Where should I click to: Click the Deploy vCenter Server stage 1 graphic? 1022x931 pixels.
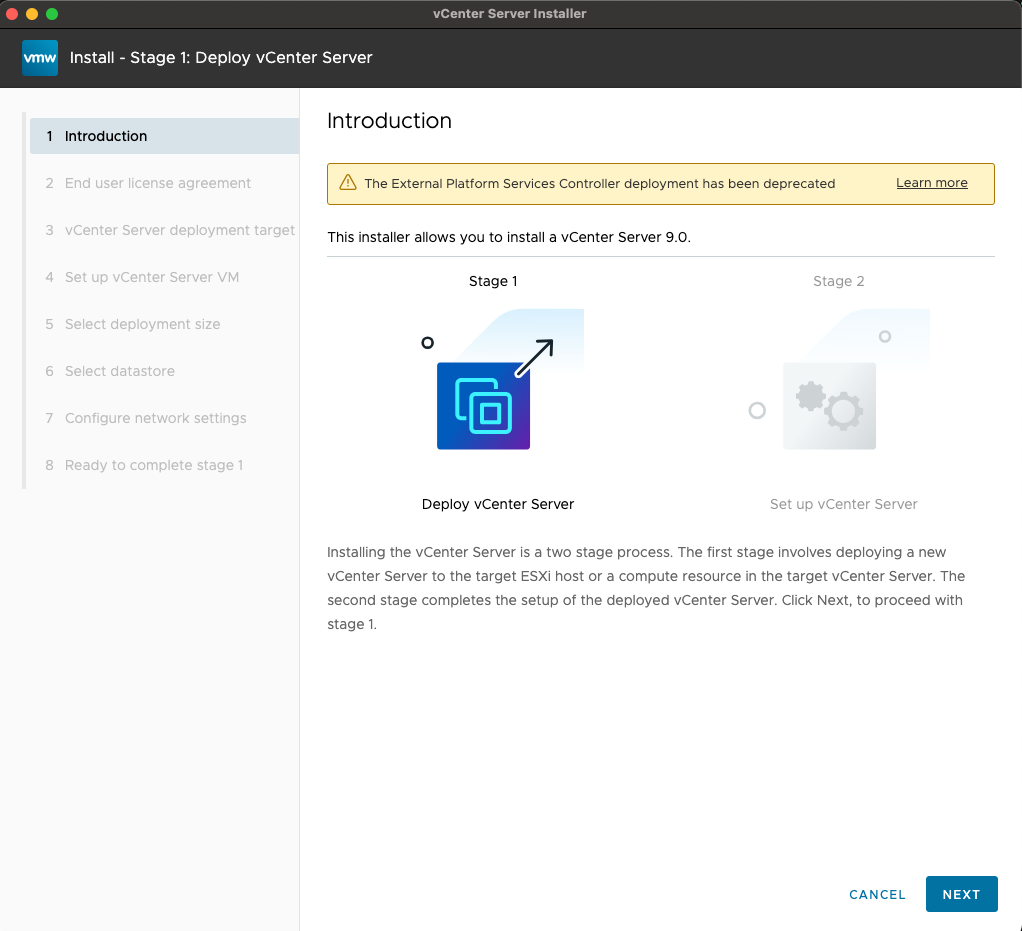pos(503,379)
